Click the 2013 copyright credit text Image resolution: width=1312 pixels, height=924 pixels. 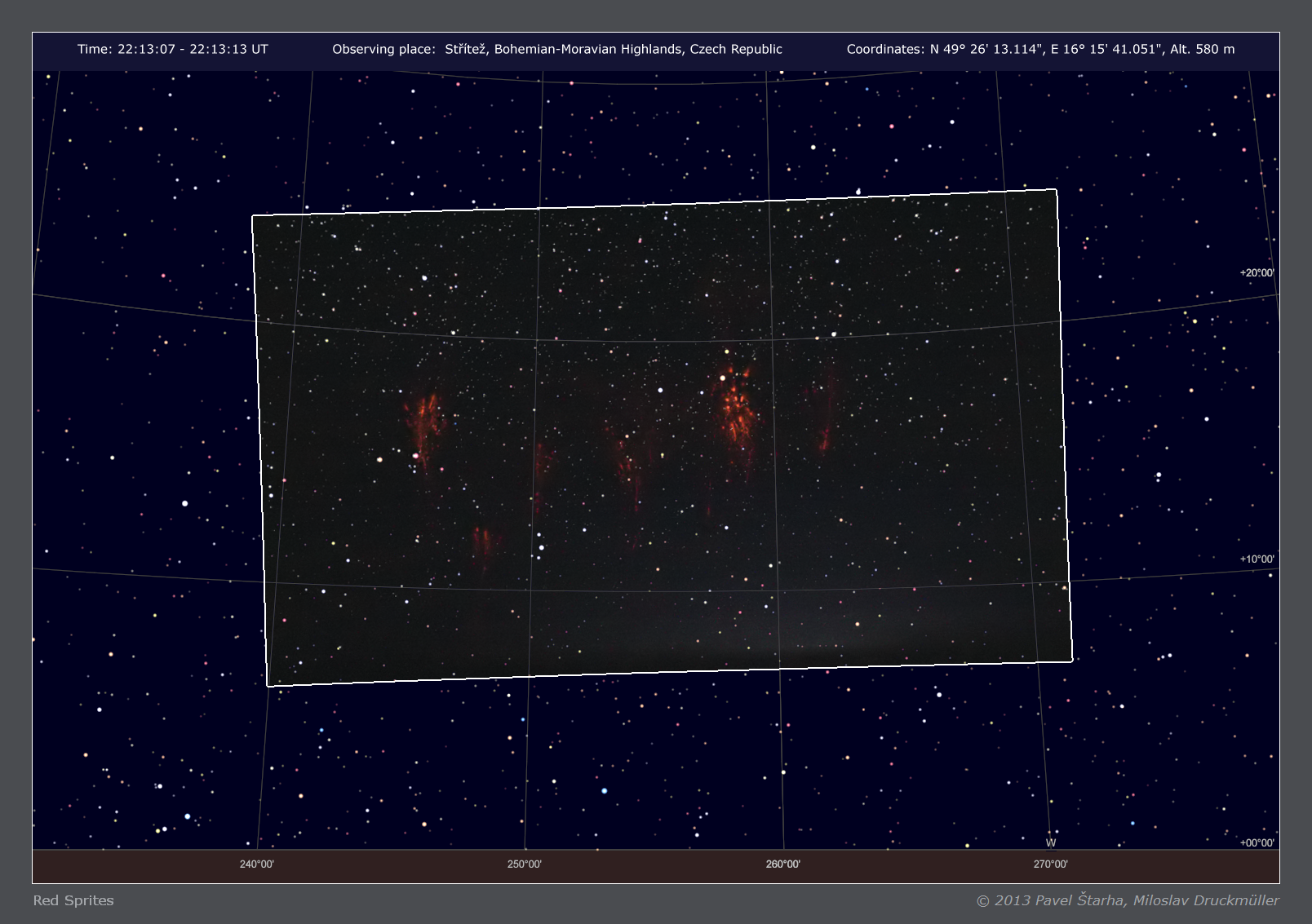tap(1127, 900)
